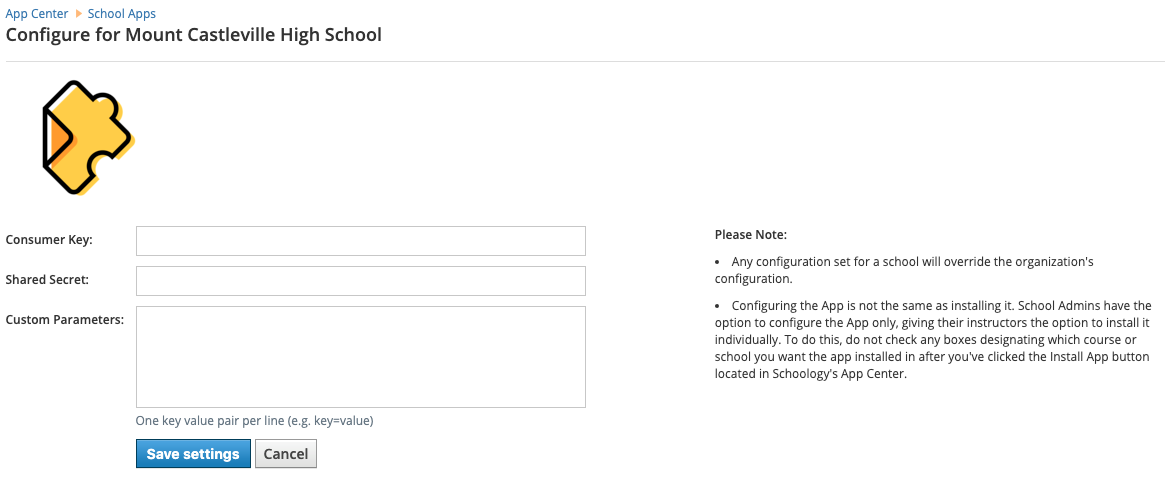Screen dimensions: 1166x491
Task: Click the note paragraph about configuring the App
Action: click(933, 339)
